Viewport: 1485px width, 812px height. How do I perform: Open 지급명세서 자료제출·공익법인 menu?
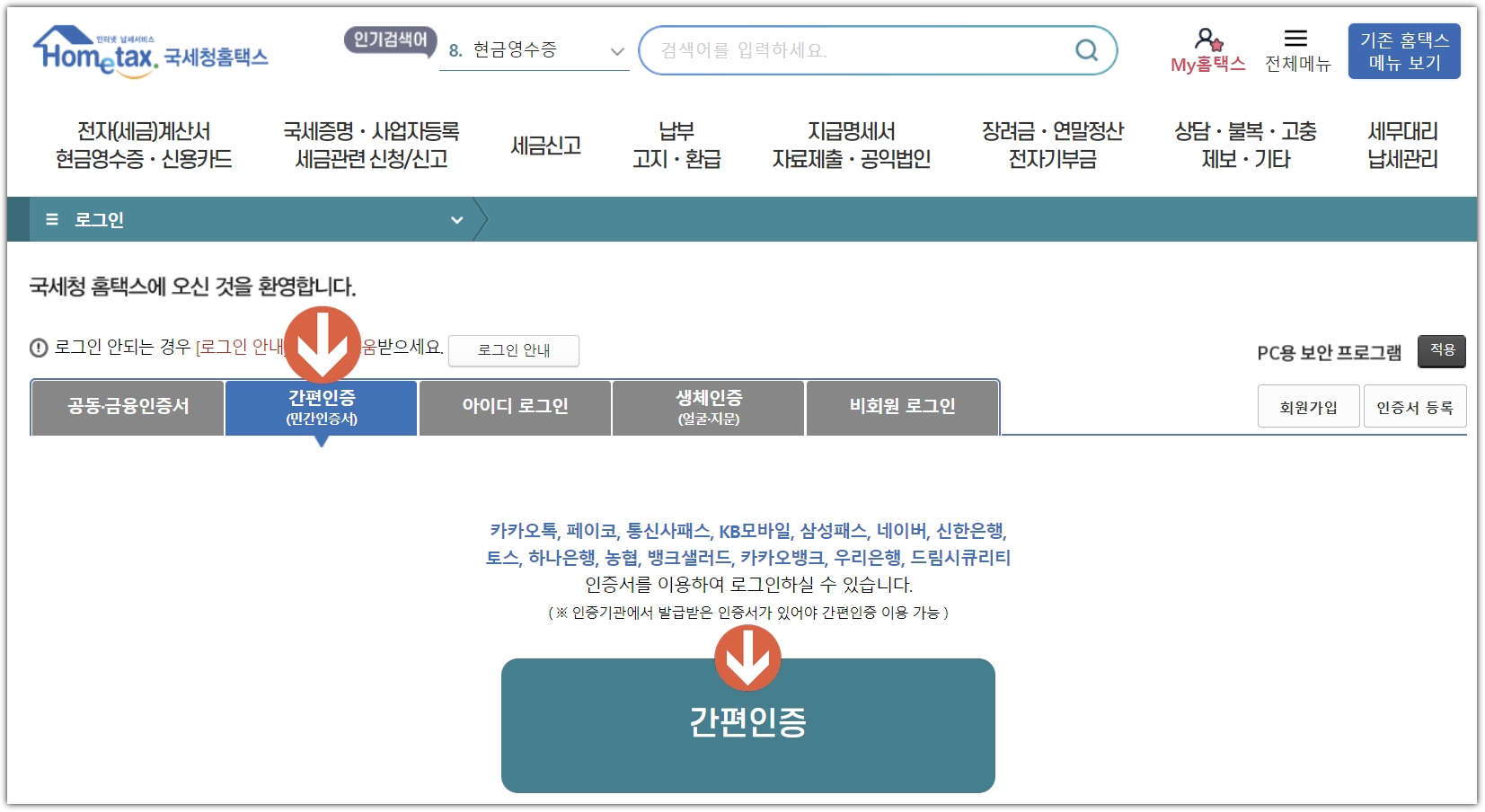[x=852, y=146]
